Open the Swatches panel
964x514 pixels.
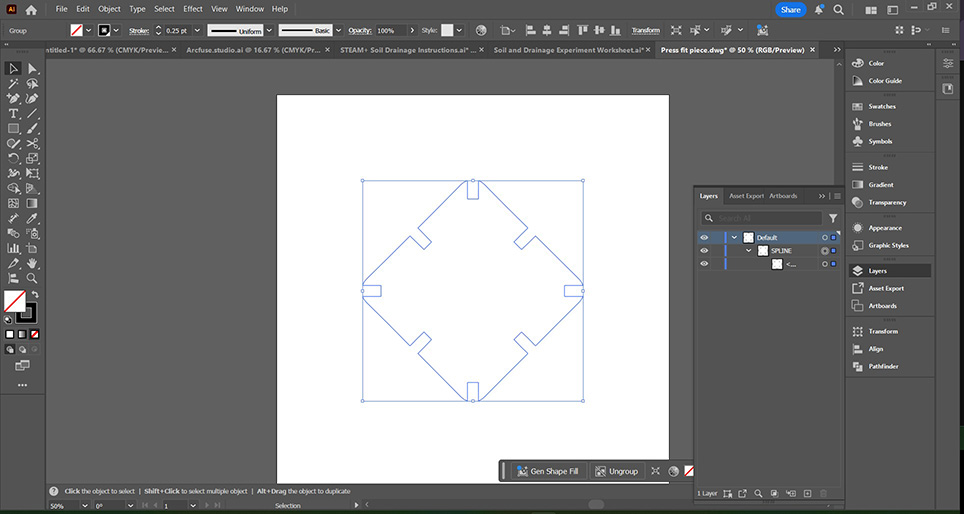click(x=881, y=106)
